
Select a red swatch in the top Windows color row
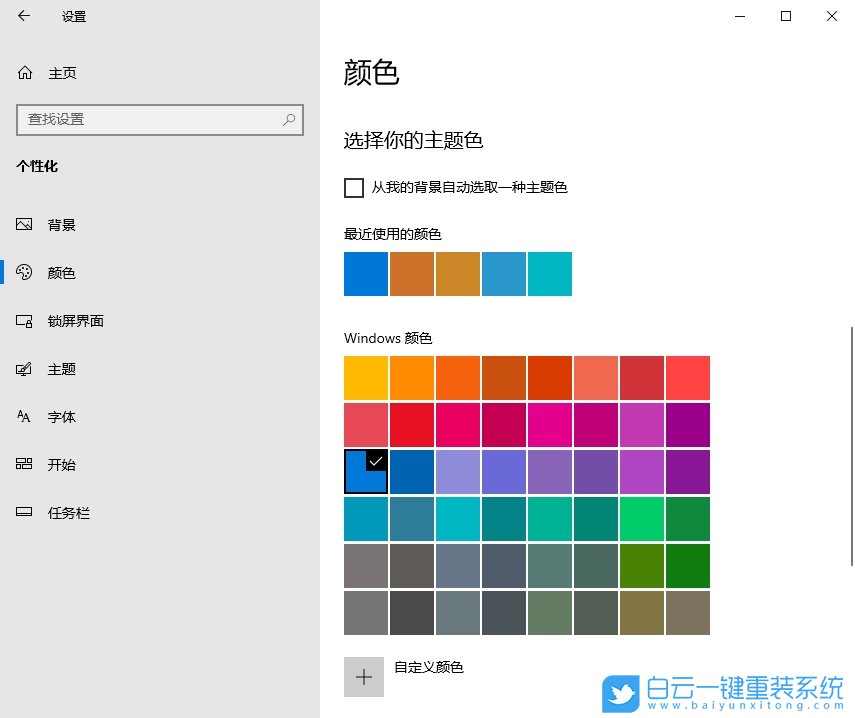click(x=641, y=377)
